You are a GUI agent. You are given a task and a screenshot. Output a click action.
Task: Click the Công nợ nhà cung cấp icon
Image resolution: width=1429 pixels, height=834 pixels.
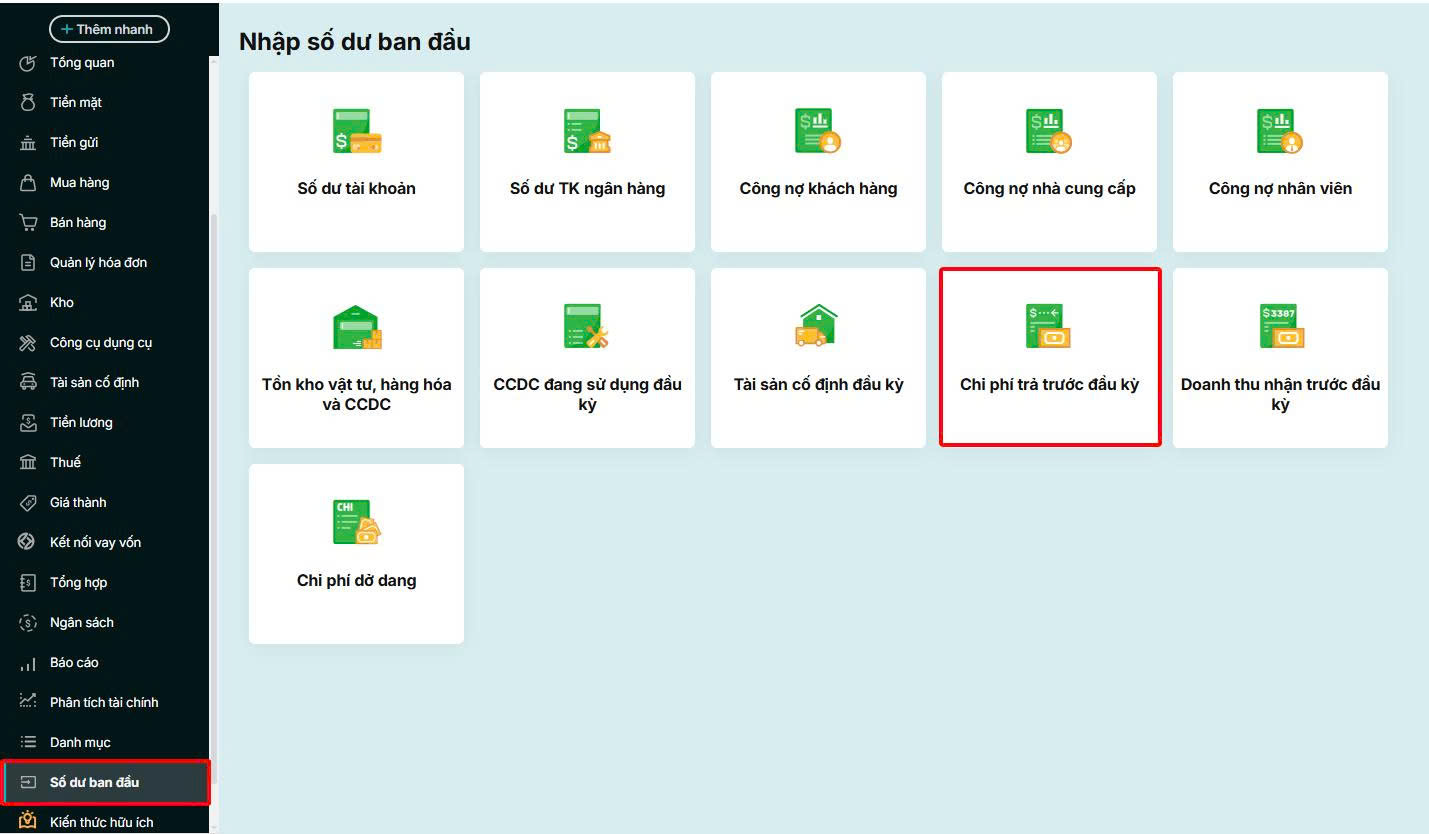pyautogui.click(x=1049, y=131)
